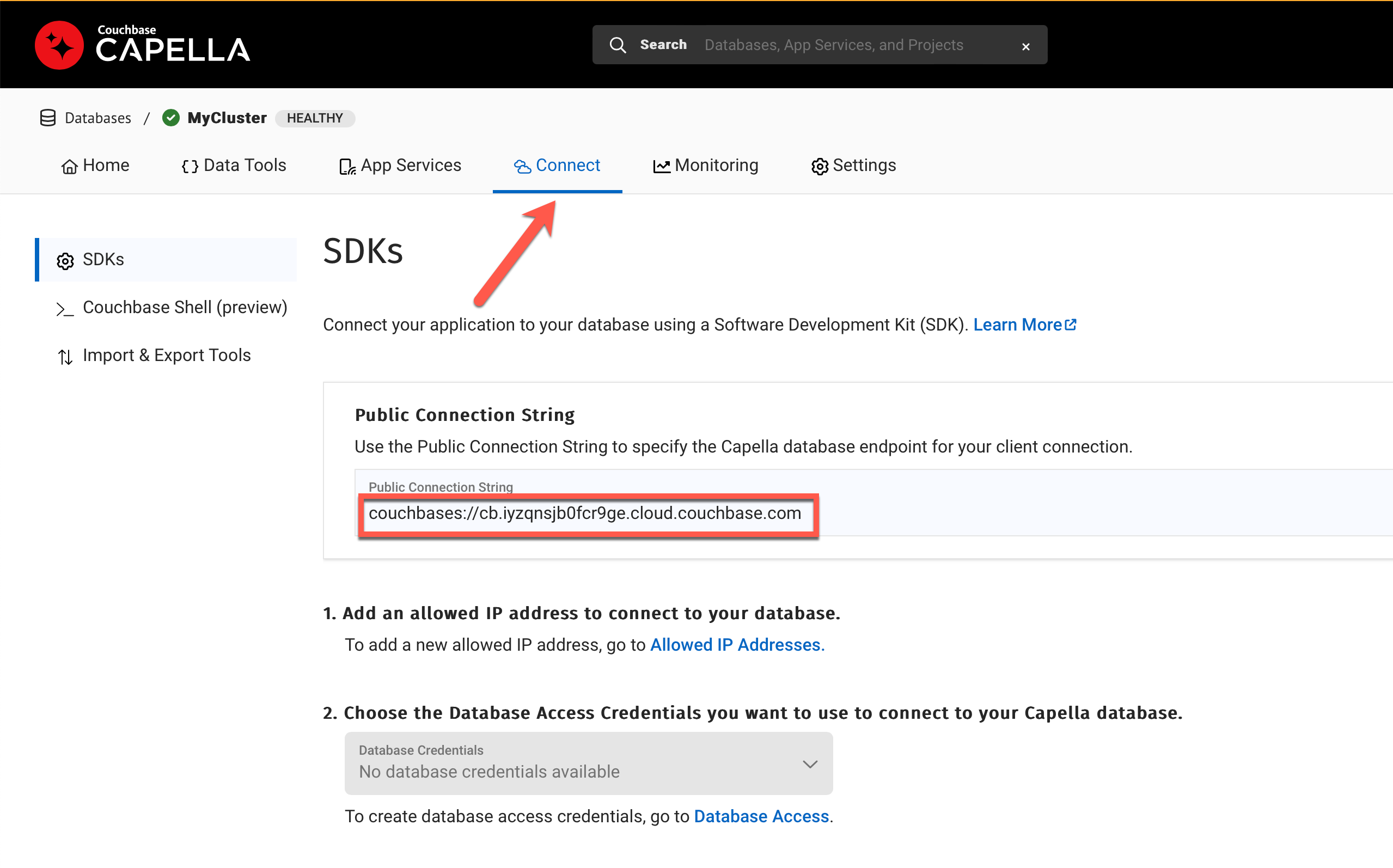Follow the Database Access link
This screenshot has width=1393, height=868.
(x=761, y=816)
